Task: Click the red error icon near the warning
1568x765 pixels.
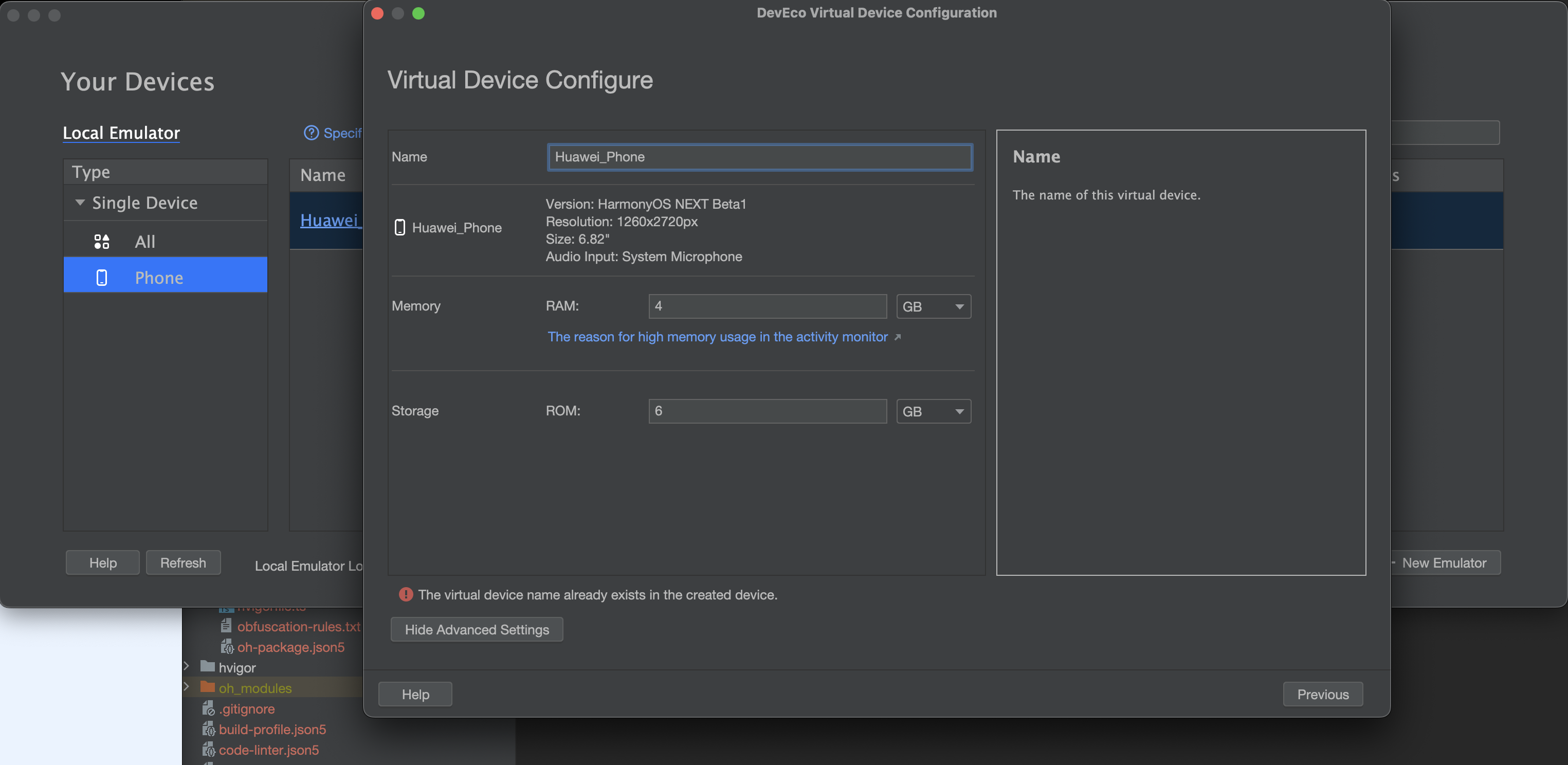Action: coord(406,595)
